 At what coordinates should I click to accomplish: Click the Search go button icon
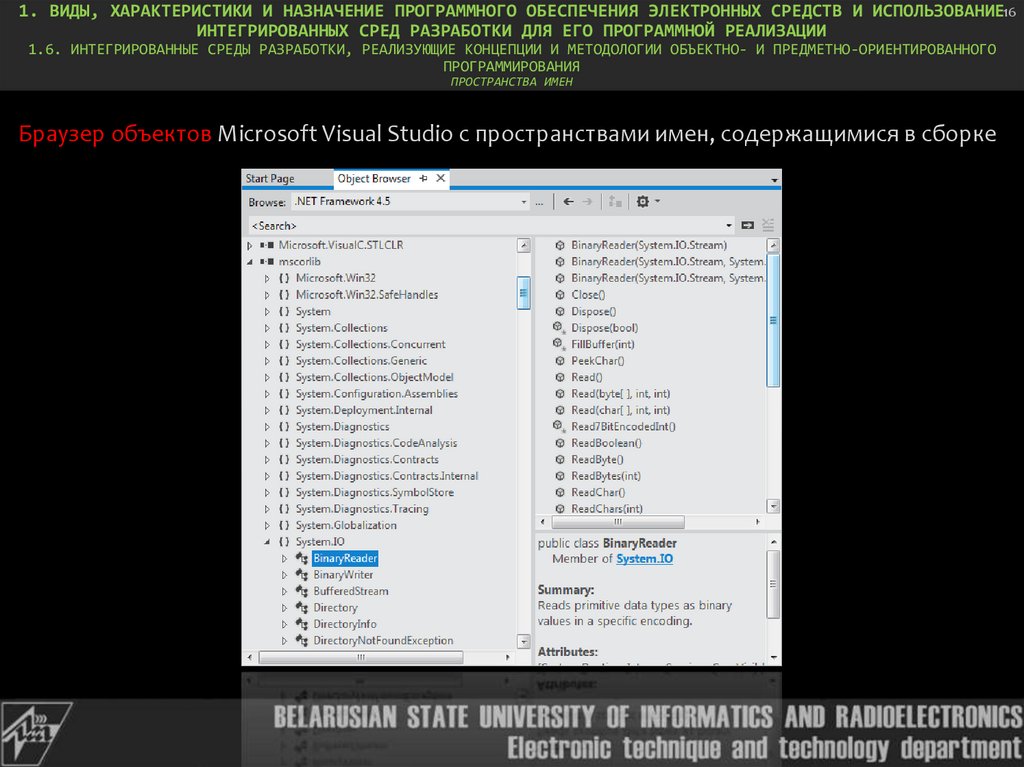(x=748, y=225)
